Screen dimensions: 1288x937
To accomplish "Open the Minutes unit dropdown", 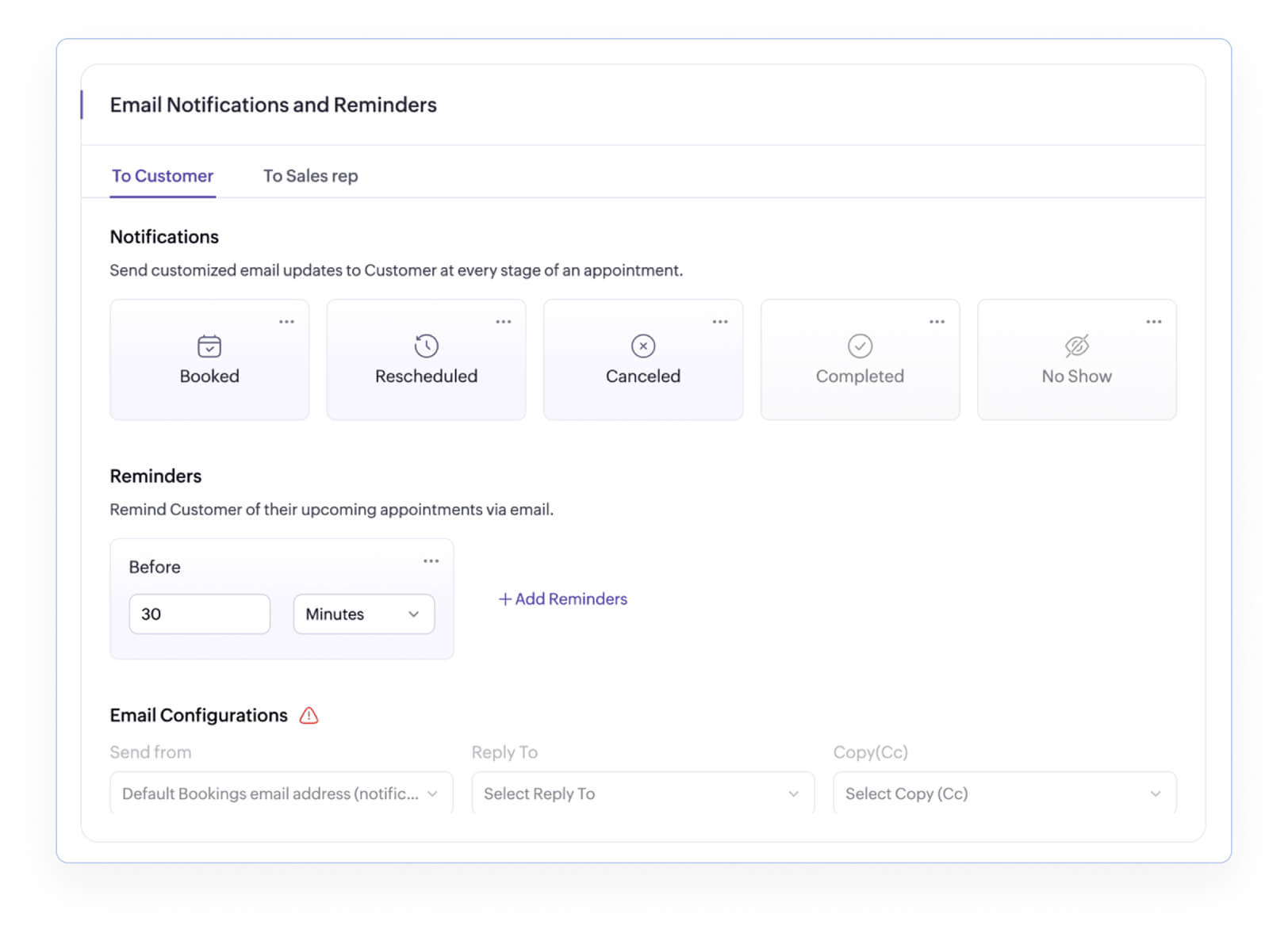I will tap(363, 614).
